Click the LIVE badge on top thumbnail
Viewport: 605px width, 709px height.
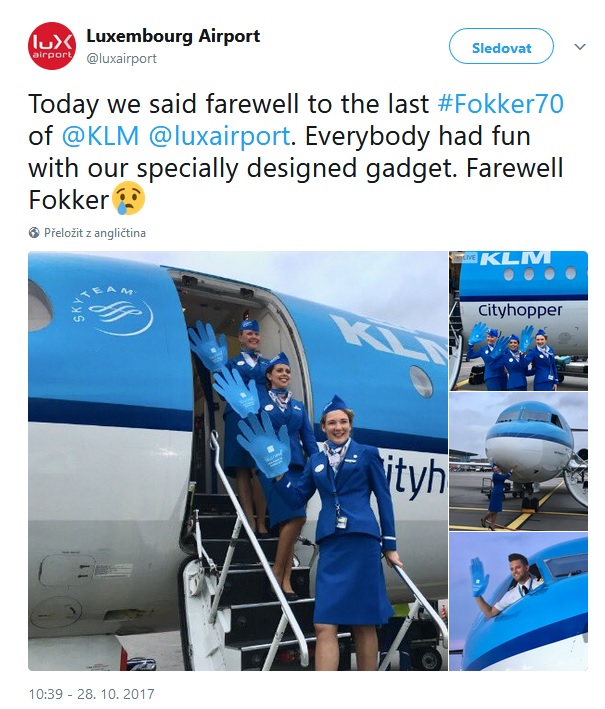coord(470,257)
